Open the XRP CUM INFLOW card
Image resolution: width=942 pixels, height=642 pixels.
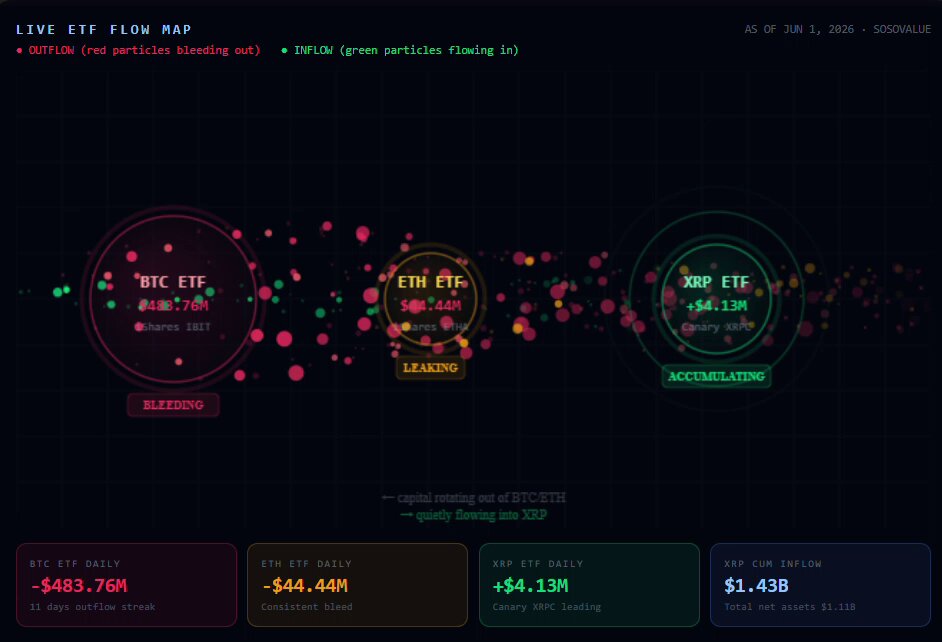pyautogui.click(x=820, y=585)
